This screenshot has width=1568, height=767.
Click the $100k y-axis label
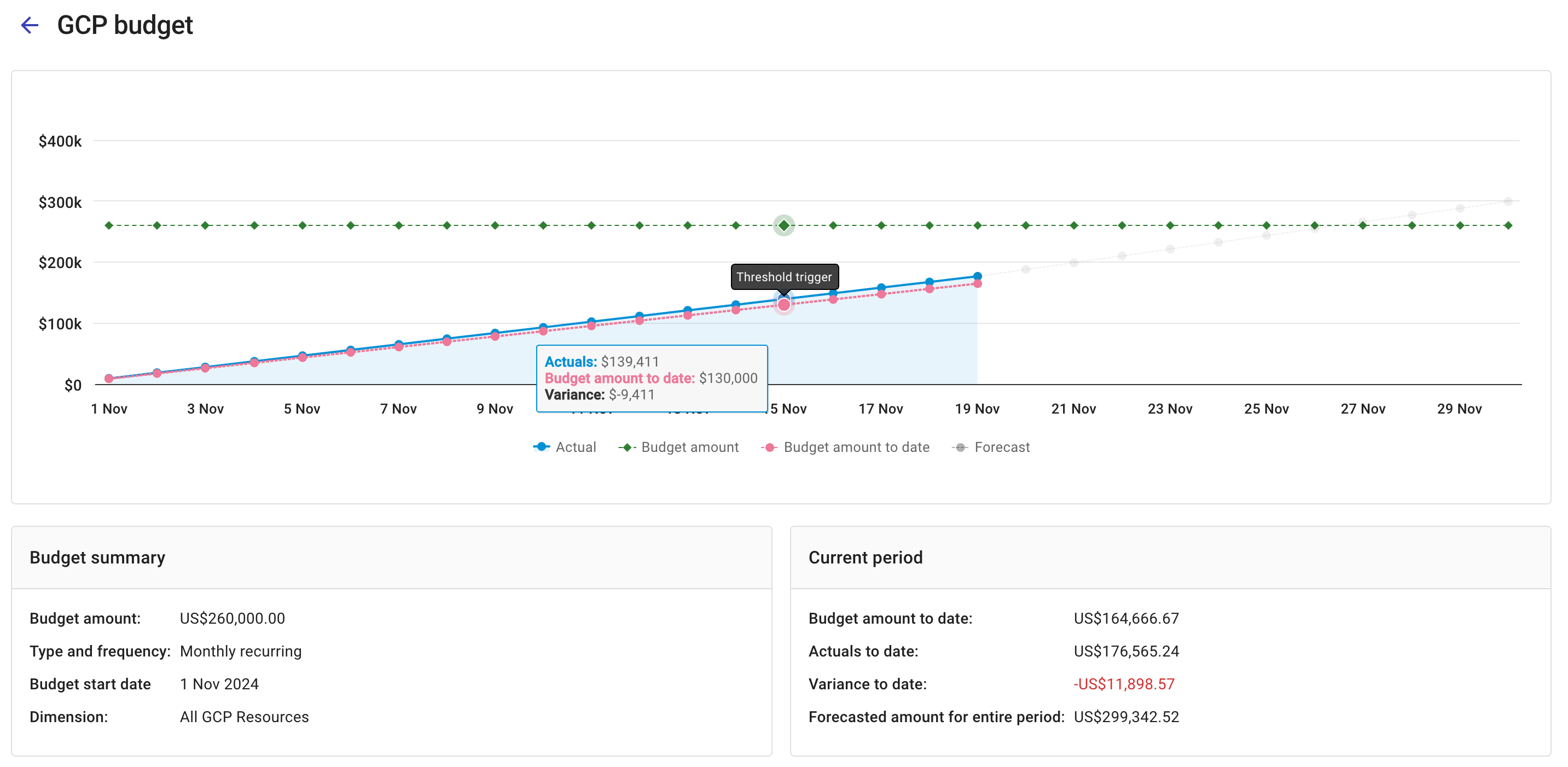click(60, 324)
